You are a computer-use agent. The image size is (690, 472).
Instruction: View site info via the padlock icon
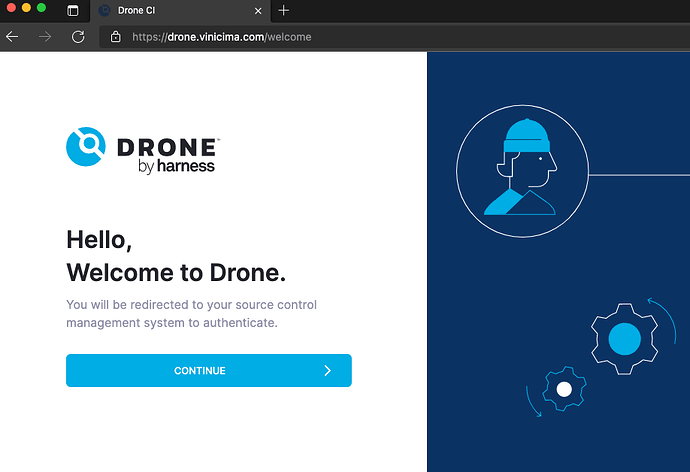116,37
